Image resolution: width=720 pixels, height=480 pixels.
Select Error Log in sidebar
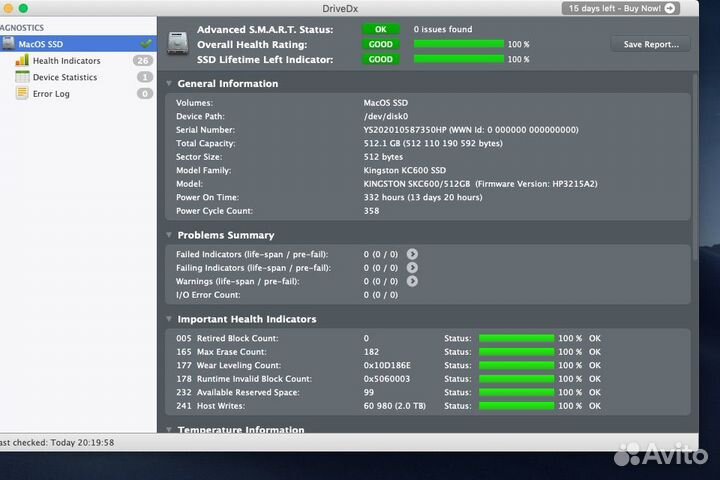51,94
